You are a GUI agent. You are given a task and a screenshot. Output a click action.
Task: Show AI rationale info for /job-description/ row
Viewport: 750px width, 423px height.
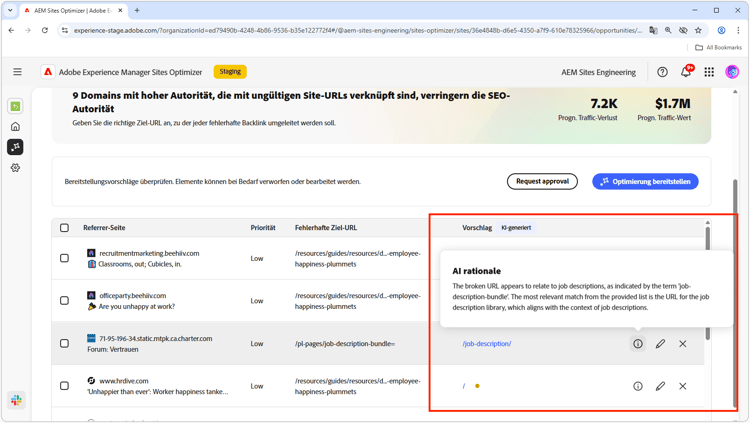click(x=638, y=344)
